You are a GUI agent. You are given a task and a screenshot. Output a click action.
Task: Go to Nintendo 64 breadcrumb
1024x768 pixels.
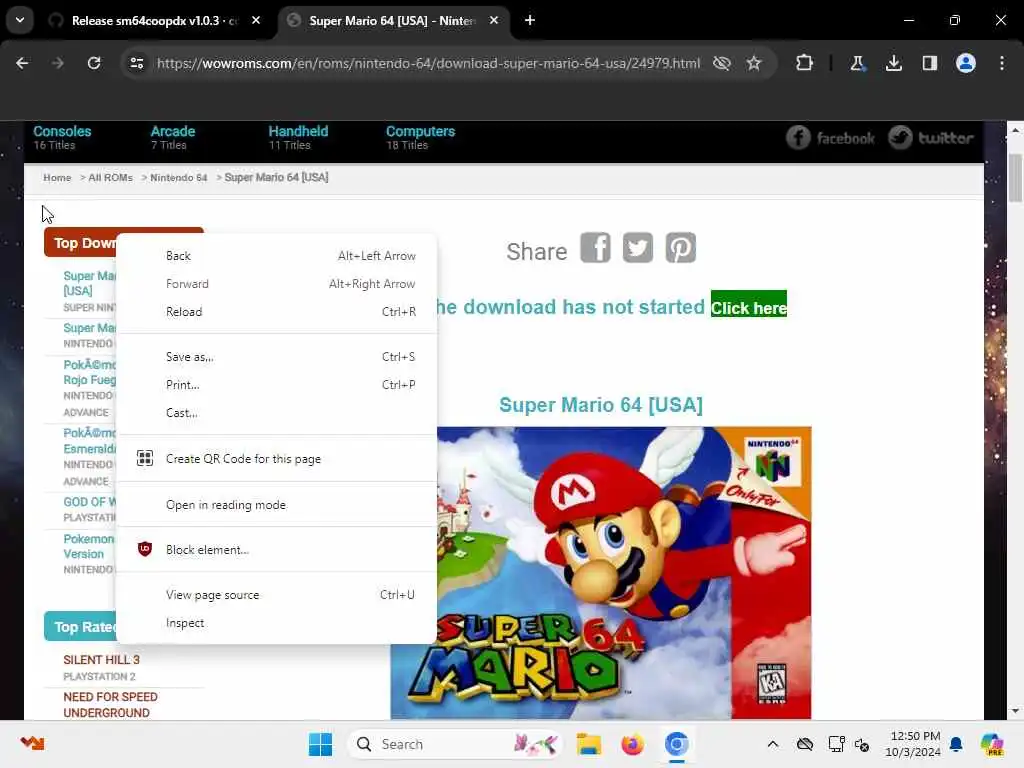tap(178, 178)
